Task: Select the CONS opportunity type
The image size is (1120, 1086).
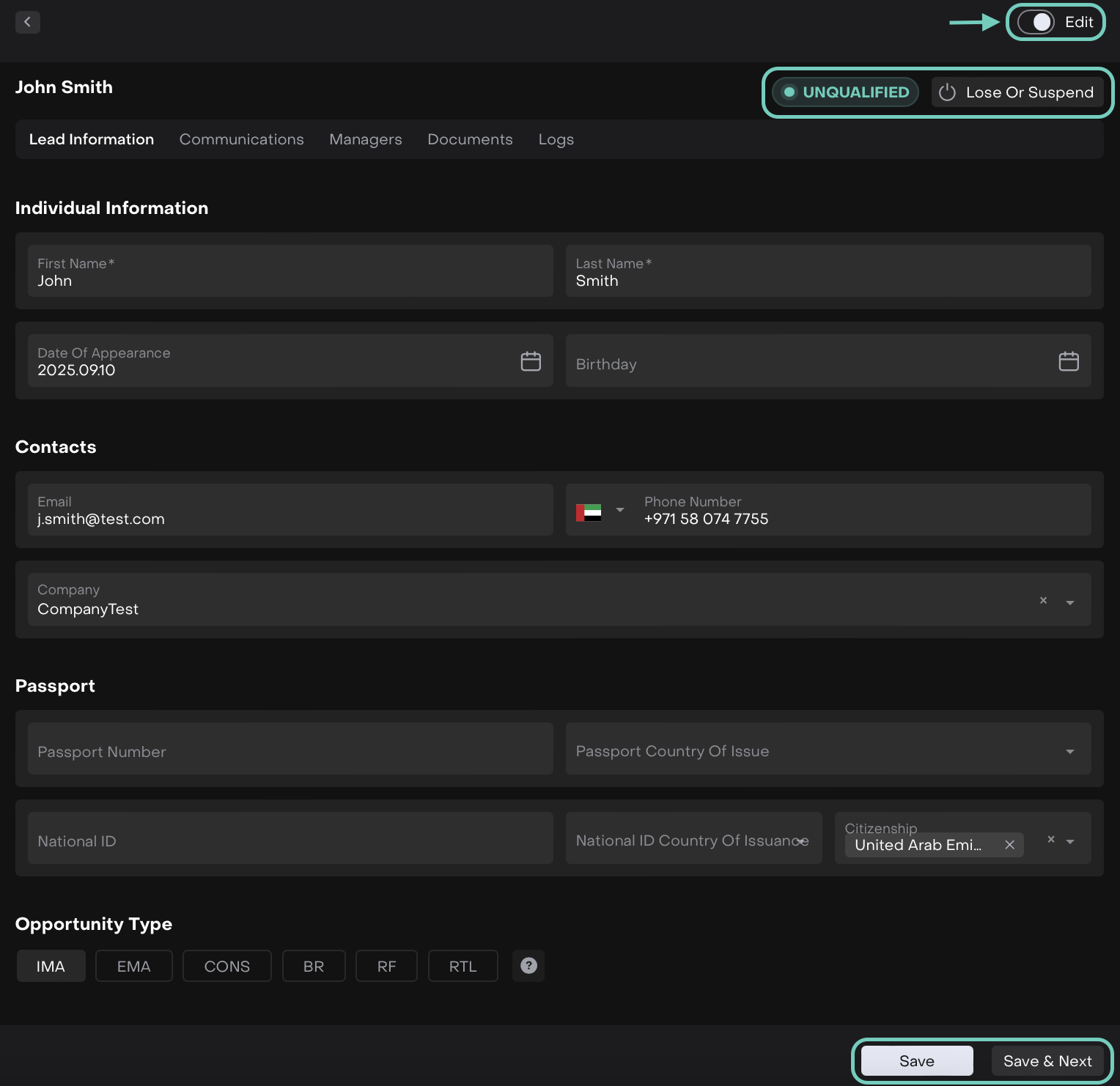Action: 226,967
